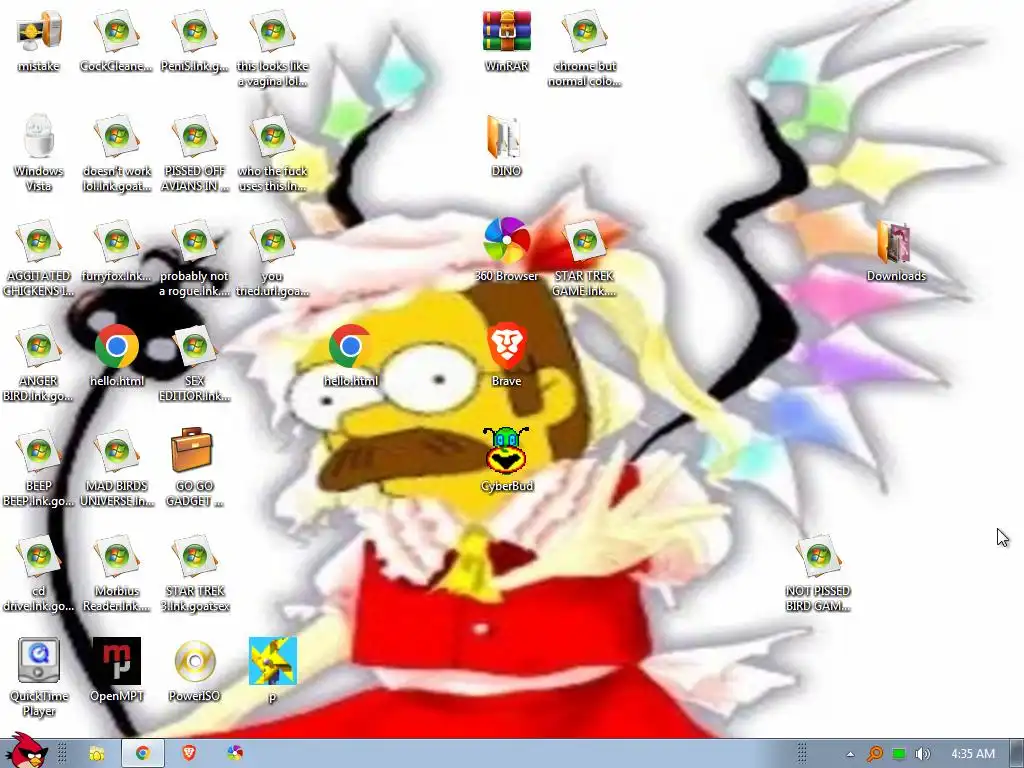This screenshot has height=768, width=1024.
Task: Click the Show Desktop button at taskbar end
Action: 1017,754
